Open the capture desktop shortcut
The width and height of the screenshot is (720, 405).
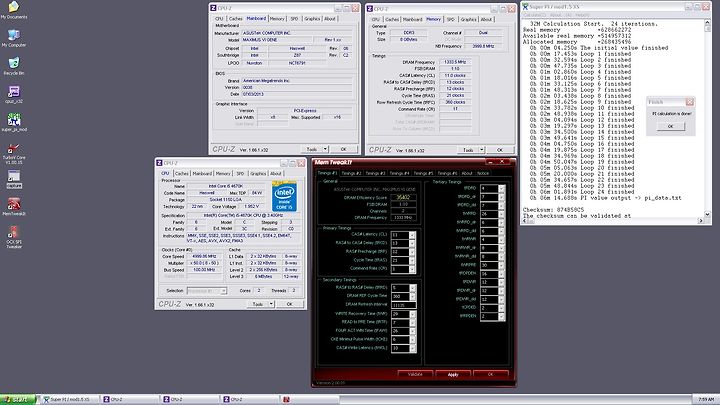14,179
